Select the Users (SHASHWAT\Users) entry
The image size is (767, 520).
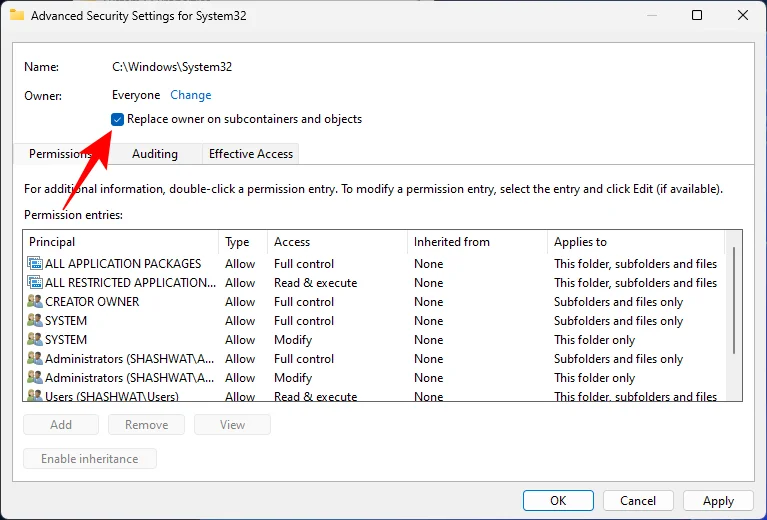point(374,395)
